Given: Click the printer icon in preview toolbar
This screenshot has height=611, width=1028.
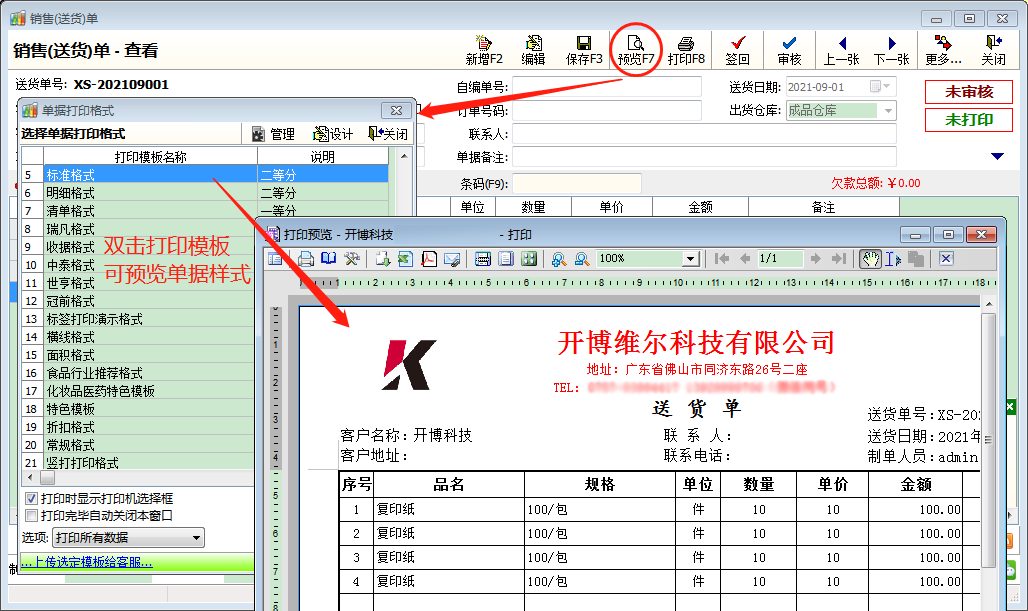Looking at the screenshot, I should point(306,259).
